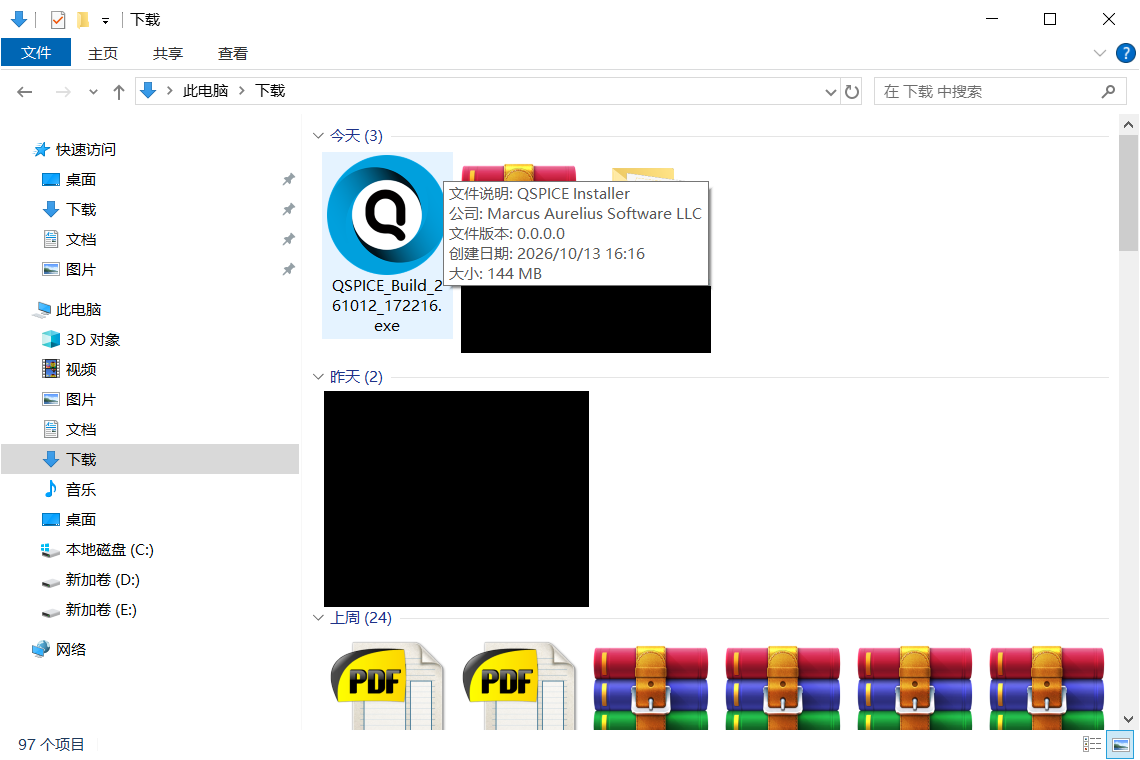The height and width of the screenshot is (760, 1140).
Task: Toggle pin beside 图片 in quick access
Action: click(289, 270)
